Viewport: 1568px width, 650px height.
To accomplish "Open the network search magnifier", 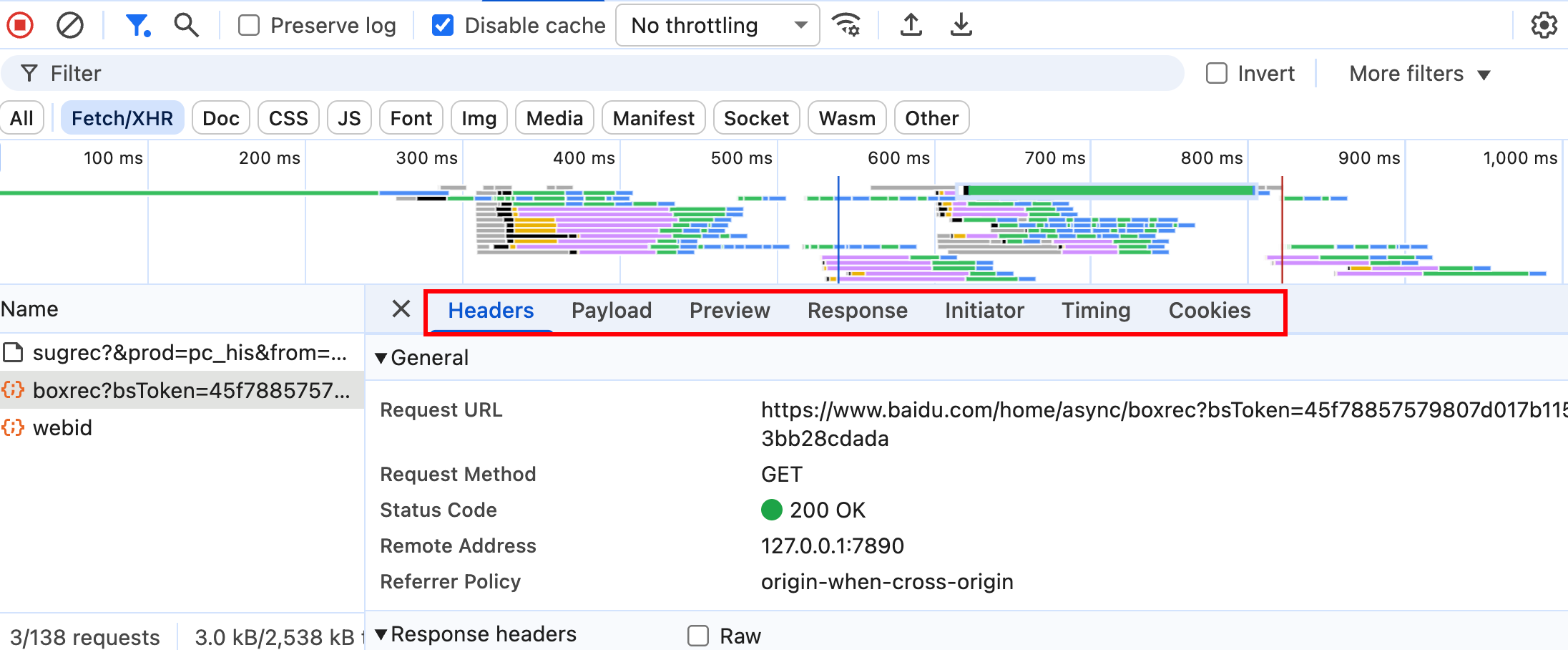I will (186, 26).
